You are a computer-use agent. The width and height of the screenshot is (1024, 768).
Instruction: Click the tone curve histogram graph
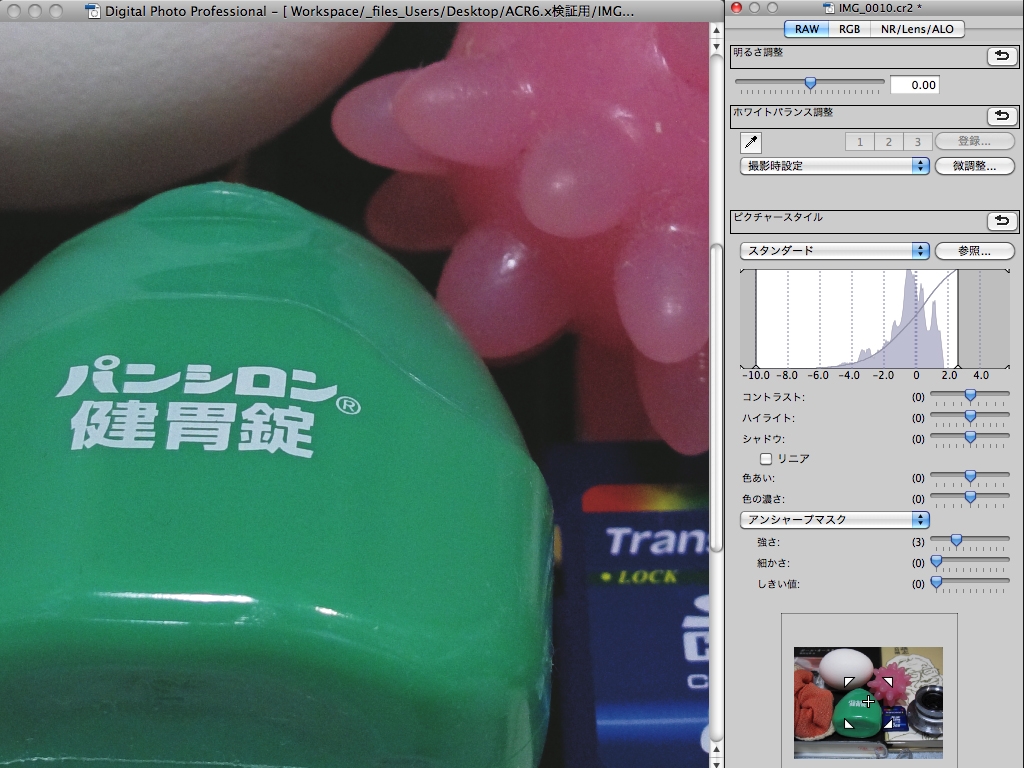875,319
